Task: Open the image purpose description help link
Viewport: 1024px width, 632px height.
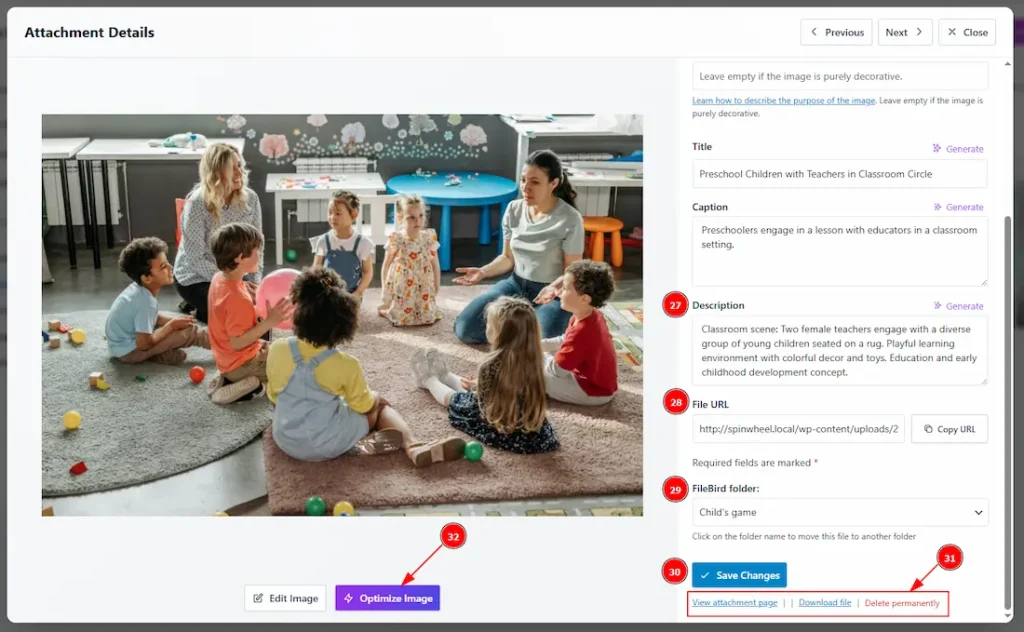Action: (783, 101)
